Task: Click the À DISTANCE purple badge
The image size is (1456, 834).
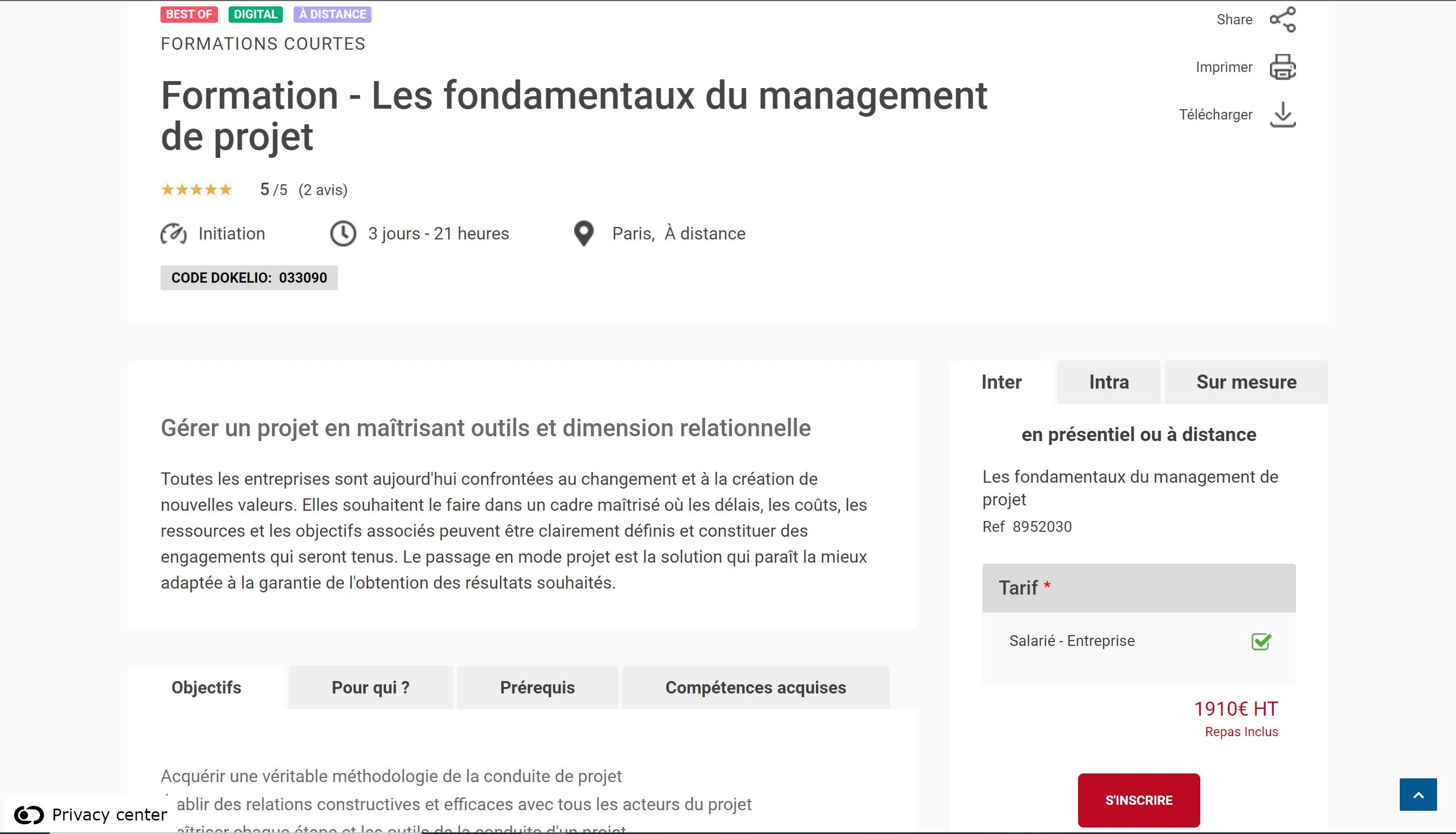Action: [332, 14]
